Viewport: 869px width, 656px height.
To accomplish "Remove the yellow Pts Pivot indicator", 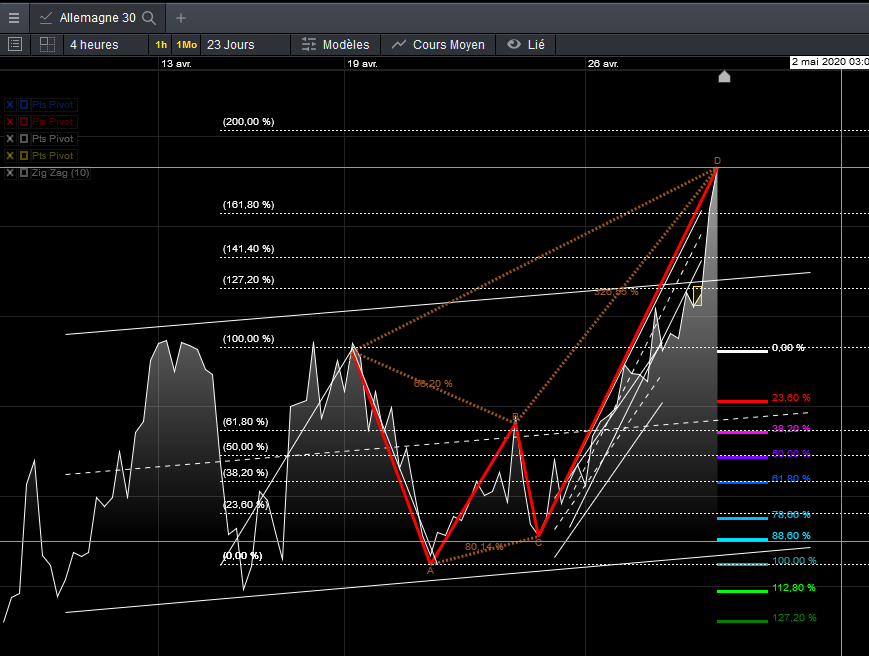I will point(10,156).
